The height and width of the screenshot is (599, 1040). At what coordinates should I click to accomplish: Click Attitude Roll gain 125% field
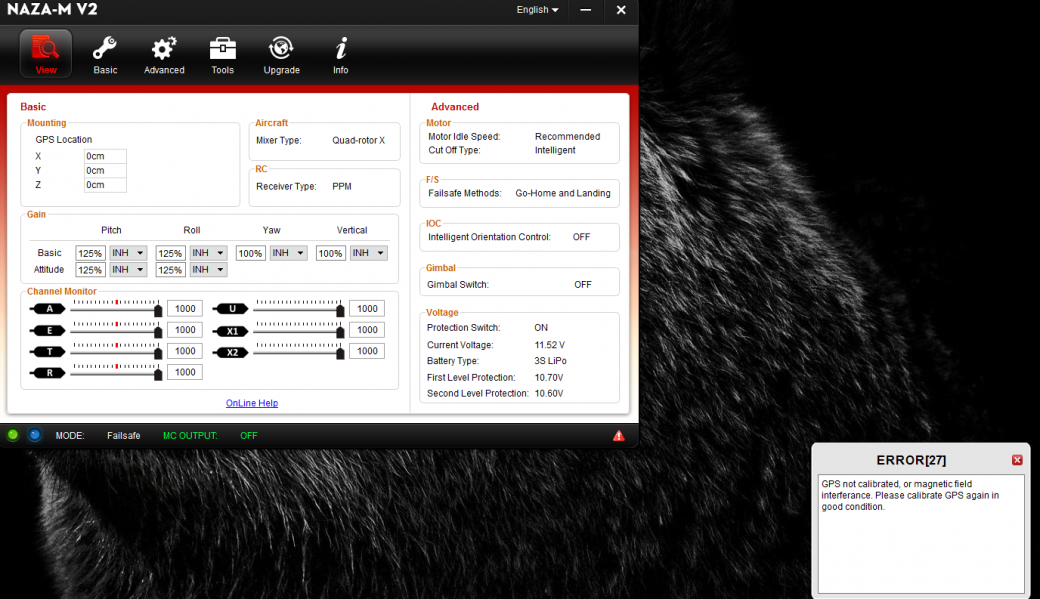pyautogui.click(x=170, y=270)
